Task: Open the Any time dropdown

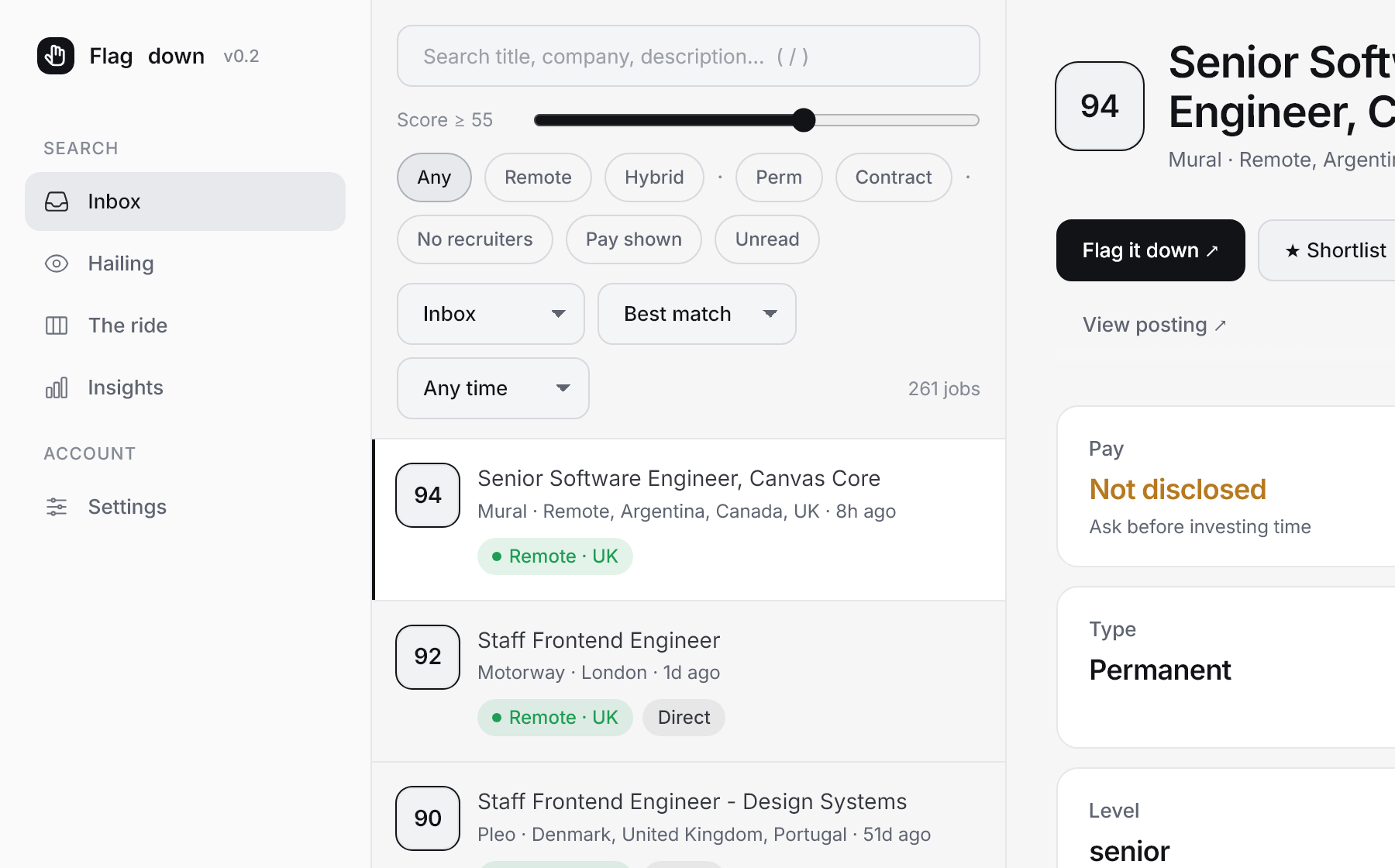Action: (x=493, y=388)
